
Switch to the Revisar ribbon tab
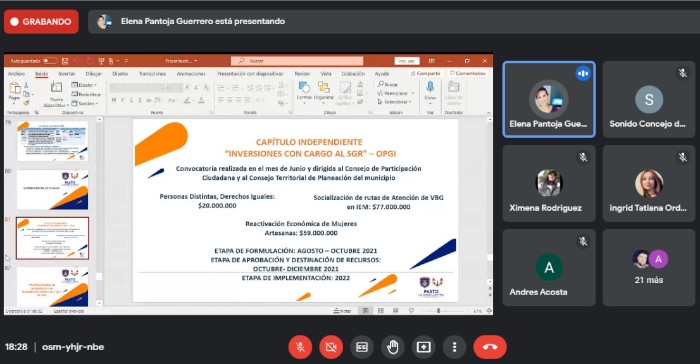302,74
